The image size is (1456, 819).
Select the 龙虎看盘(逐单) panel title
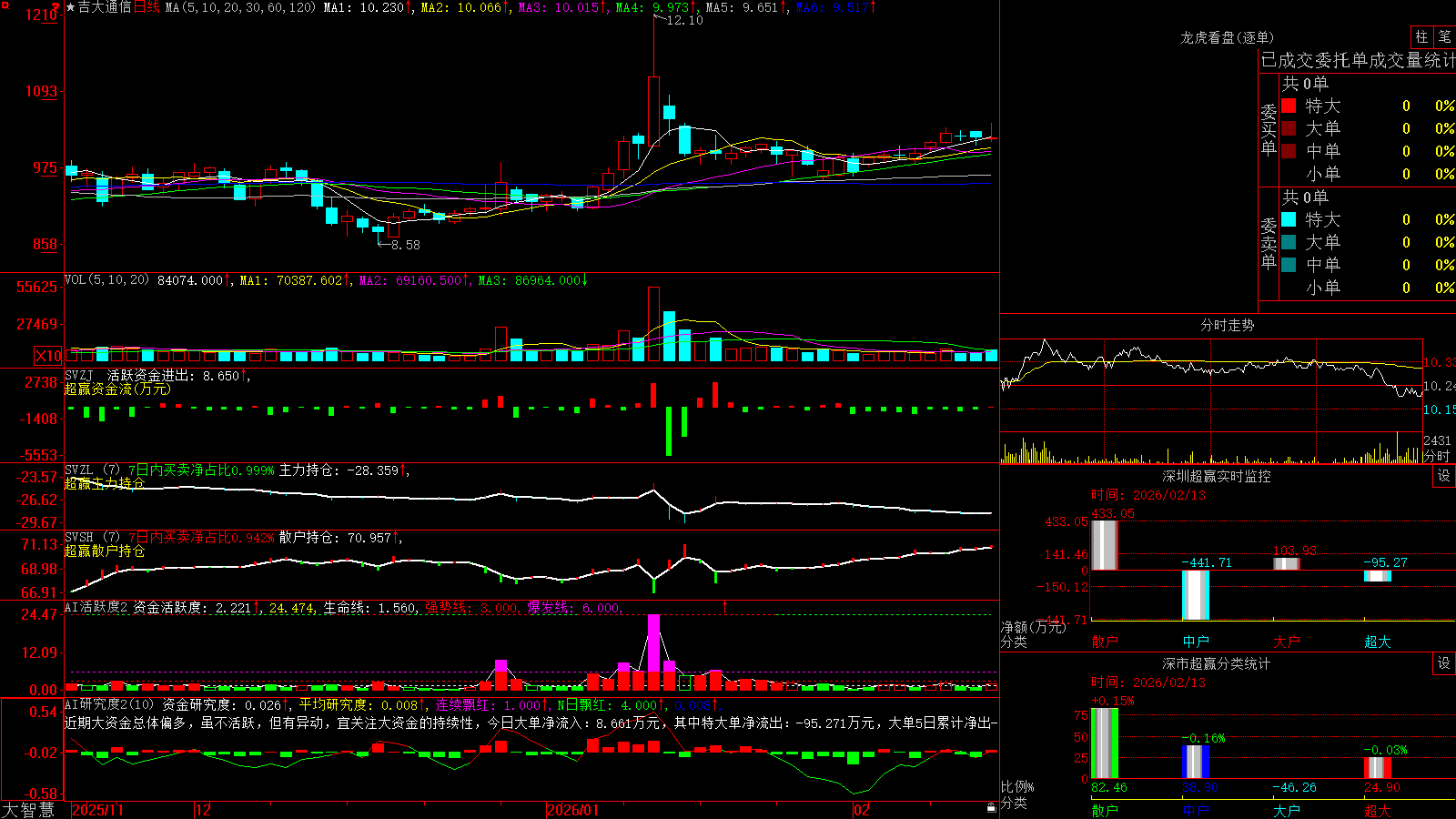click(x=1227, y=37)
